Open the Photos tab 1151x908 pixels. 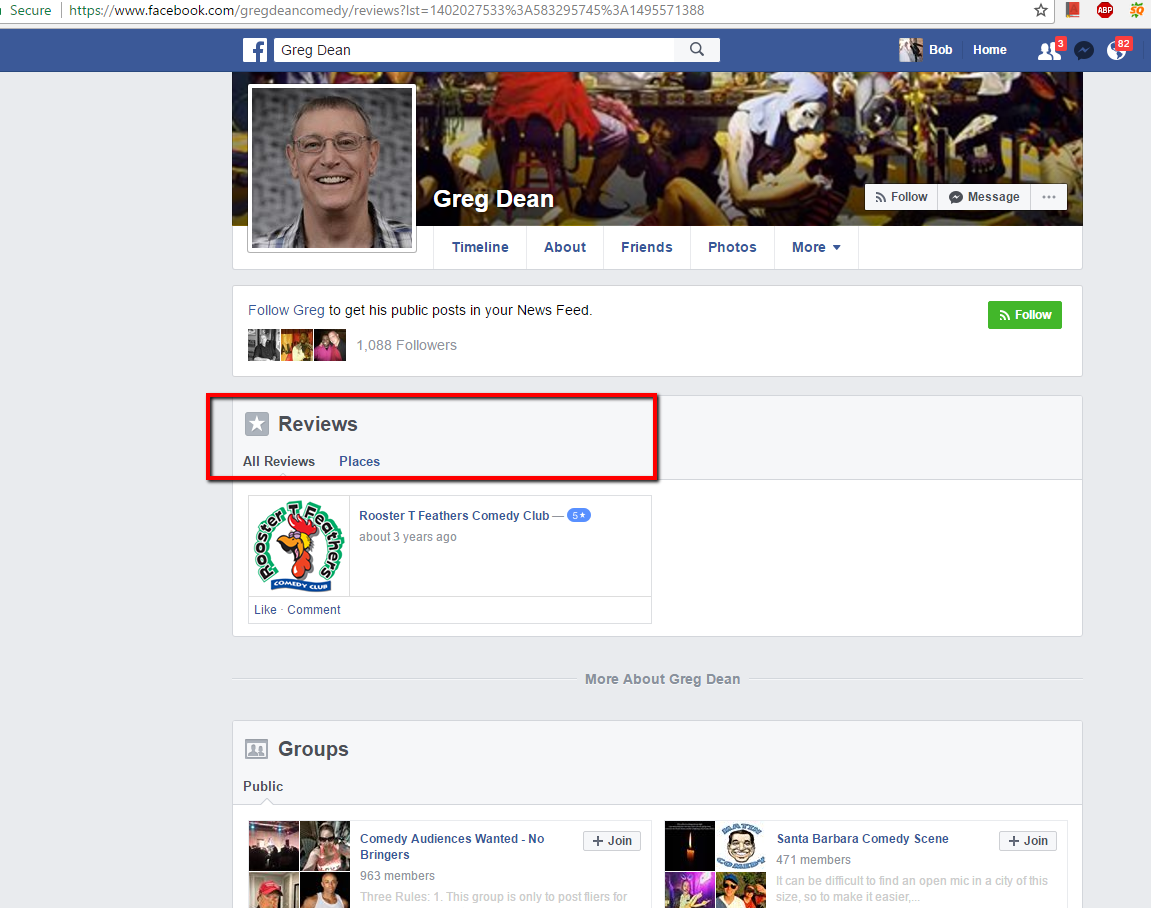[x=732, y=247]
